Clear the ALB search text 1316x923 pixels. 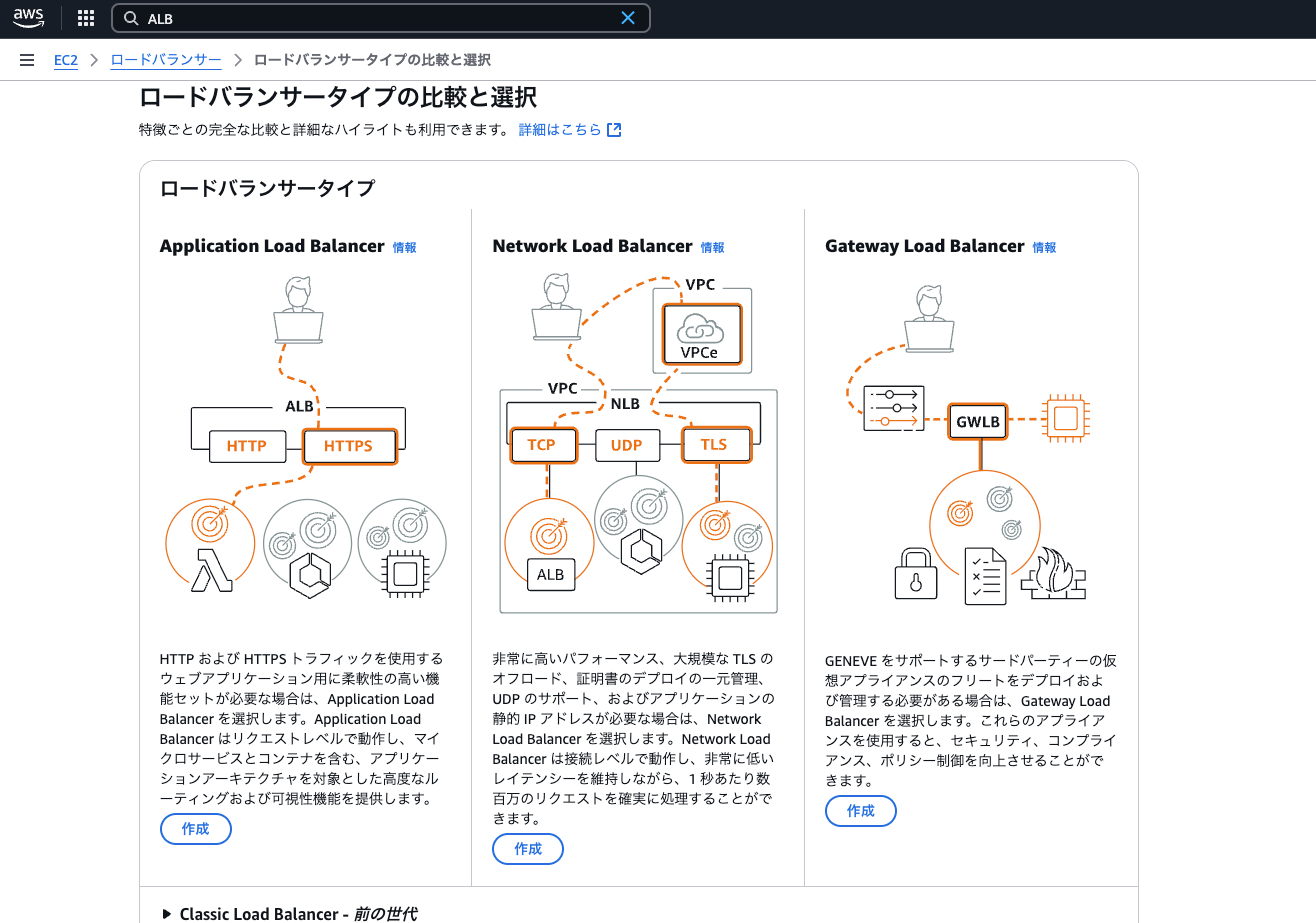[x=628, y=18]
